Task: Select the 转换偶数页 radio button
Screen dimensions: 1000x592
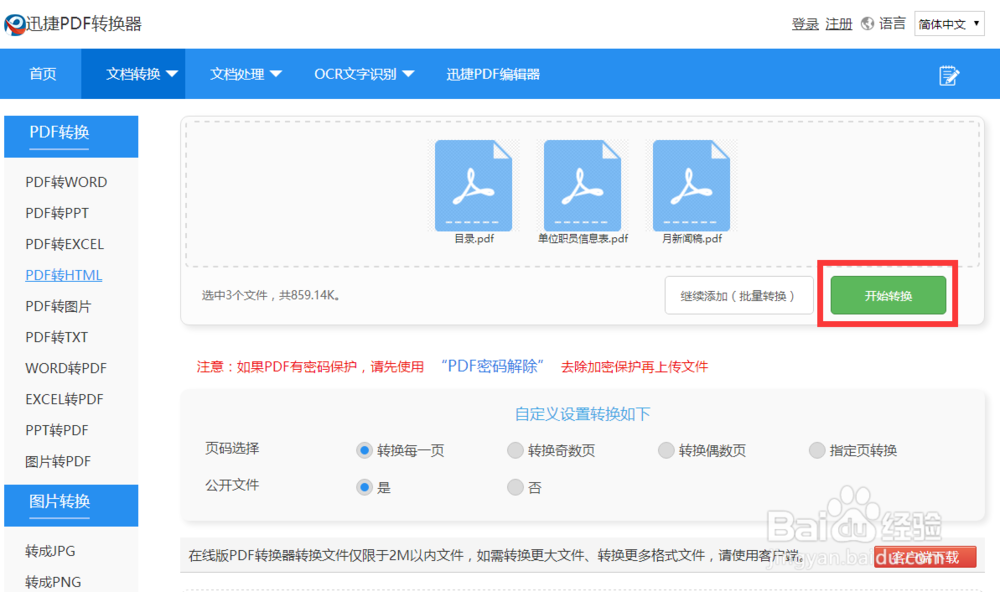Action: pos(666,450)
